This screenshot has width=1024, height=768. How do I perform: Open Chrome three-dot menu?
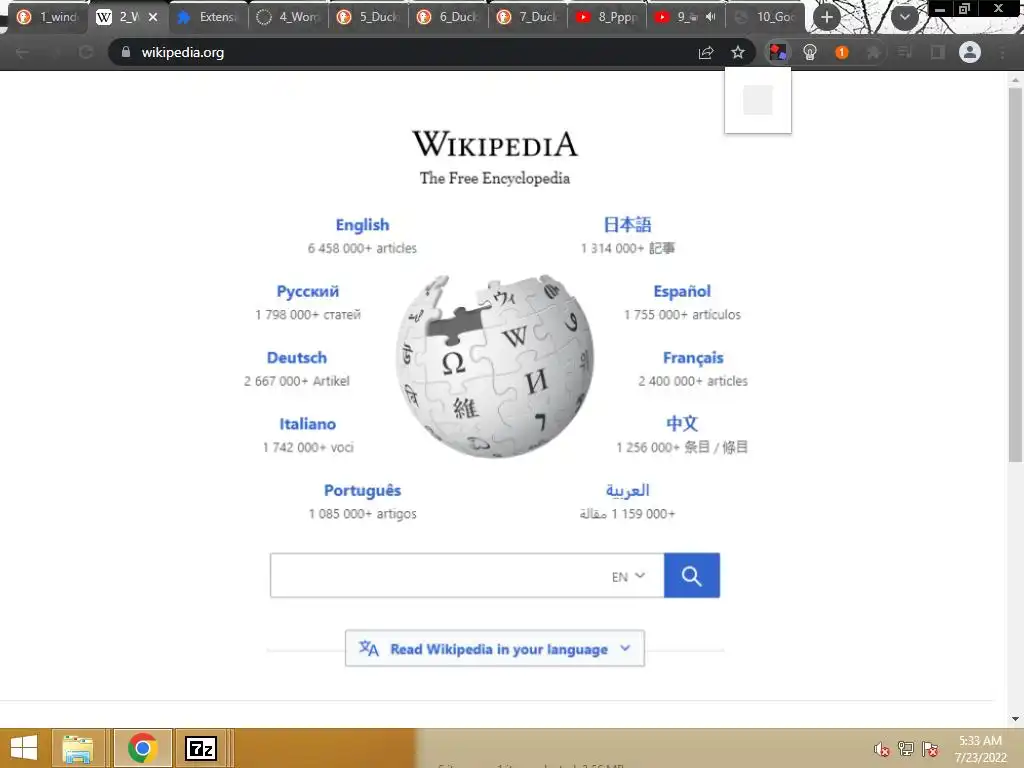1002,52
